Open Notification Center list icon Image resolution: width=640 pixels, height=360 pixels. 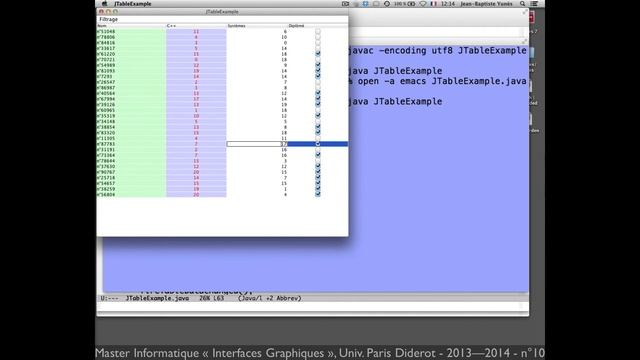534,4
